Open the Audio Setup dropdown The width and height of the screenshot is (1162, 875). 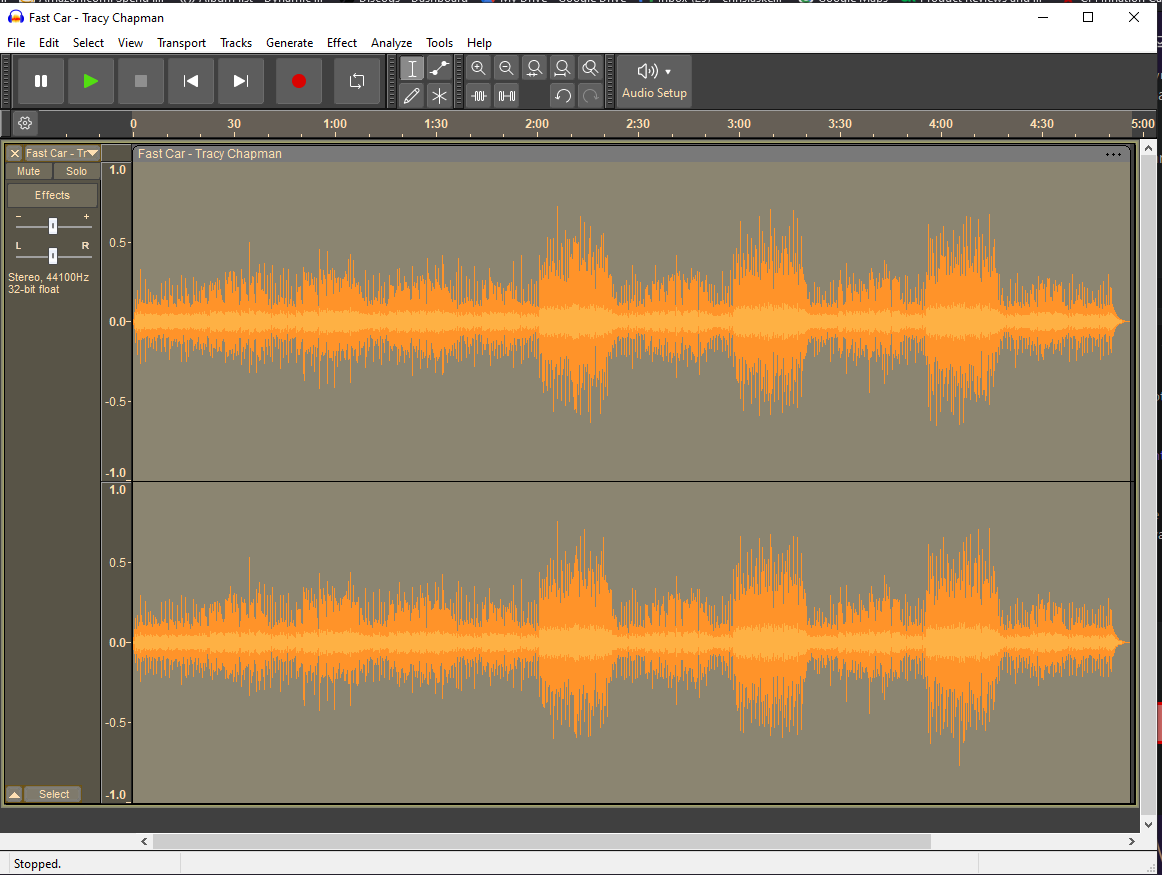(x=654, y=81)
